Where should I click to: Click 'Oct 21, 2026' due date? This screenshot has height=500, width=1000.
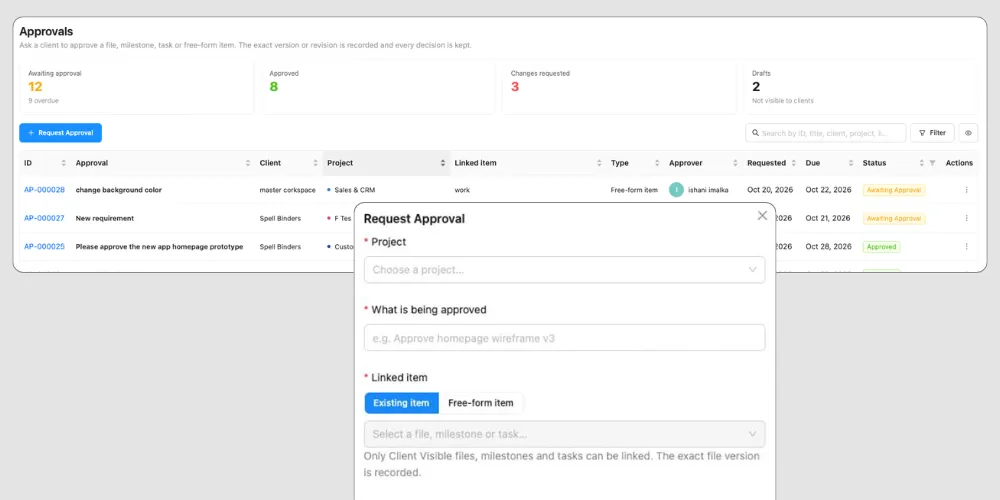click(x=828, y=218)
